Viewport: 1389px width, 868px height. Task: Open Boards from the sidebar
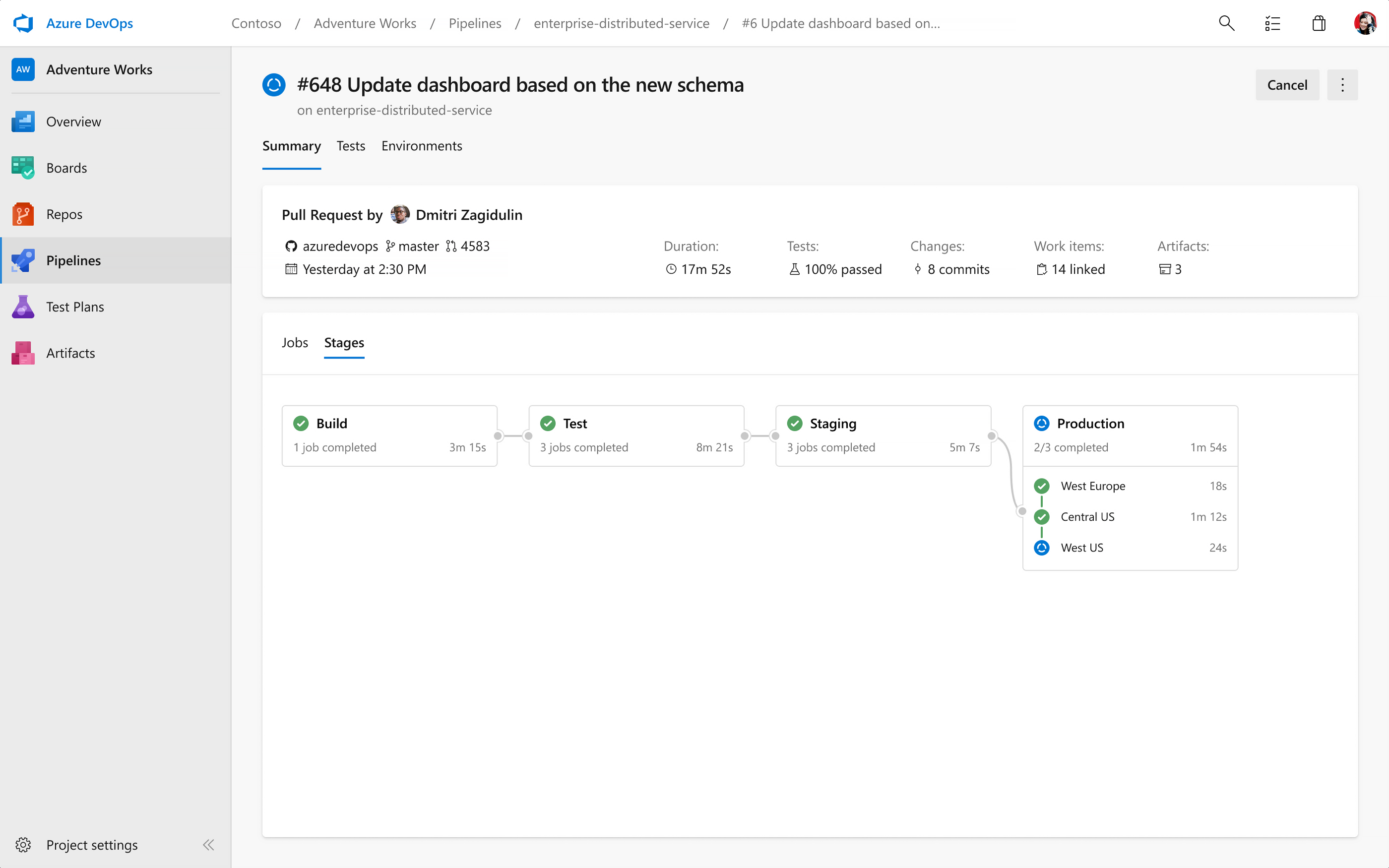pos(66,168)
